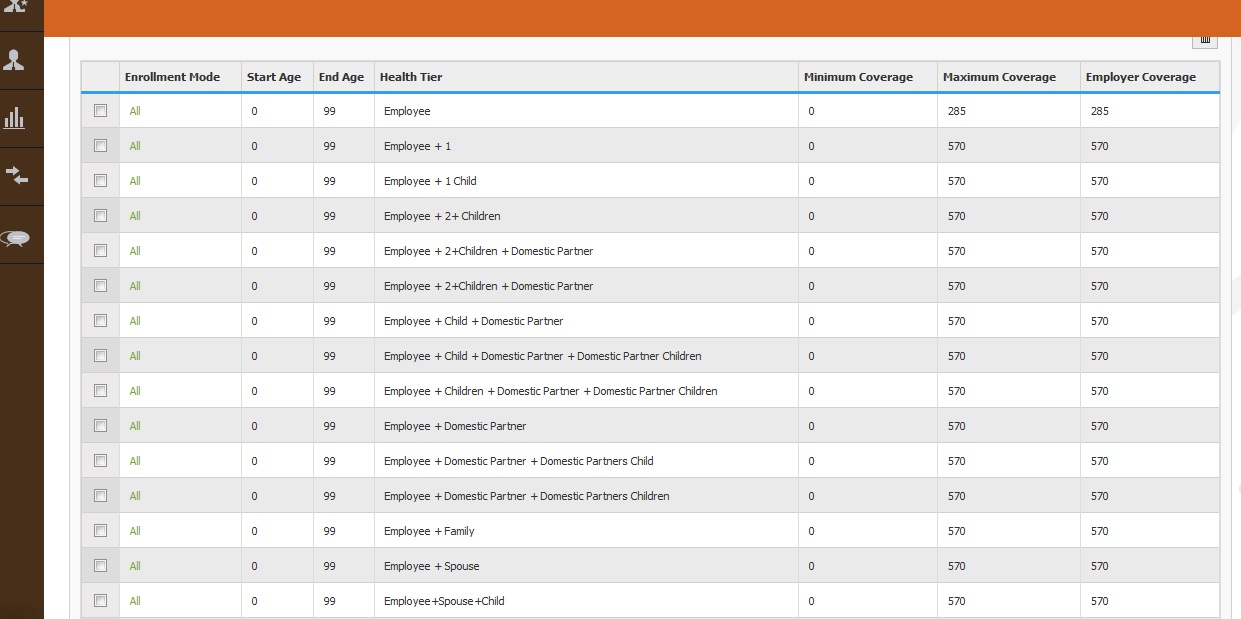Open the bar chart reports icon in sidebar
This screenshot has height=619, width=1241.
pos(14,118)
